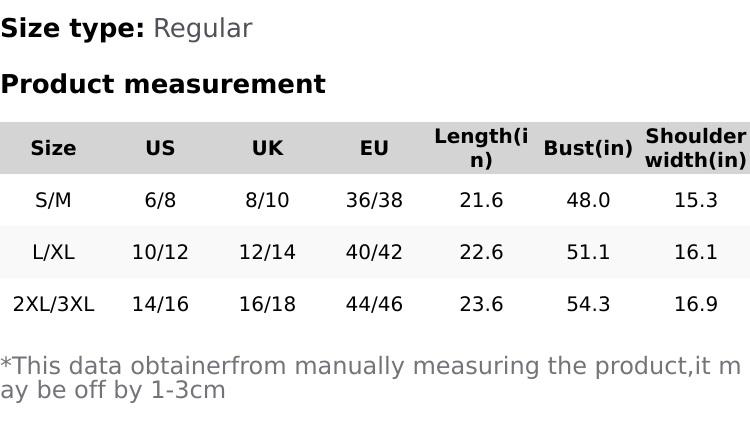Click US size 6/8 cell
The image size is (750, 426).
160,200
